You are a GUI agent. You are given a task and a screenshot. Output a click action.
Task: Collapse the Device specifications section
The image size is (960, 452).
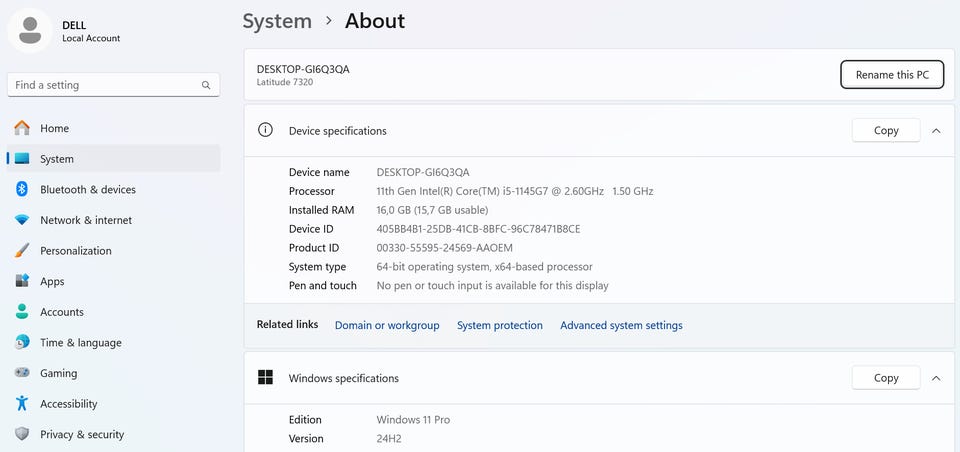point(936,130)
